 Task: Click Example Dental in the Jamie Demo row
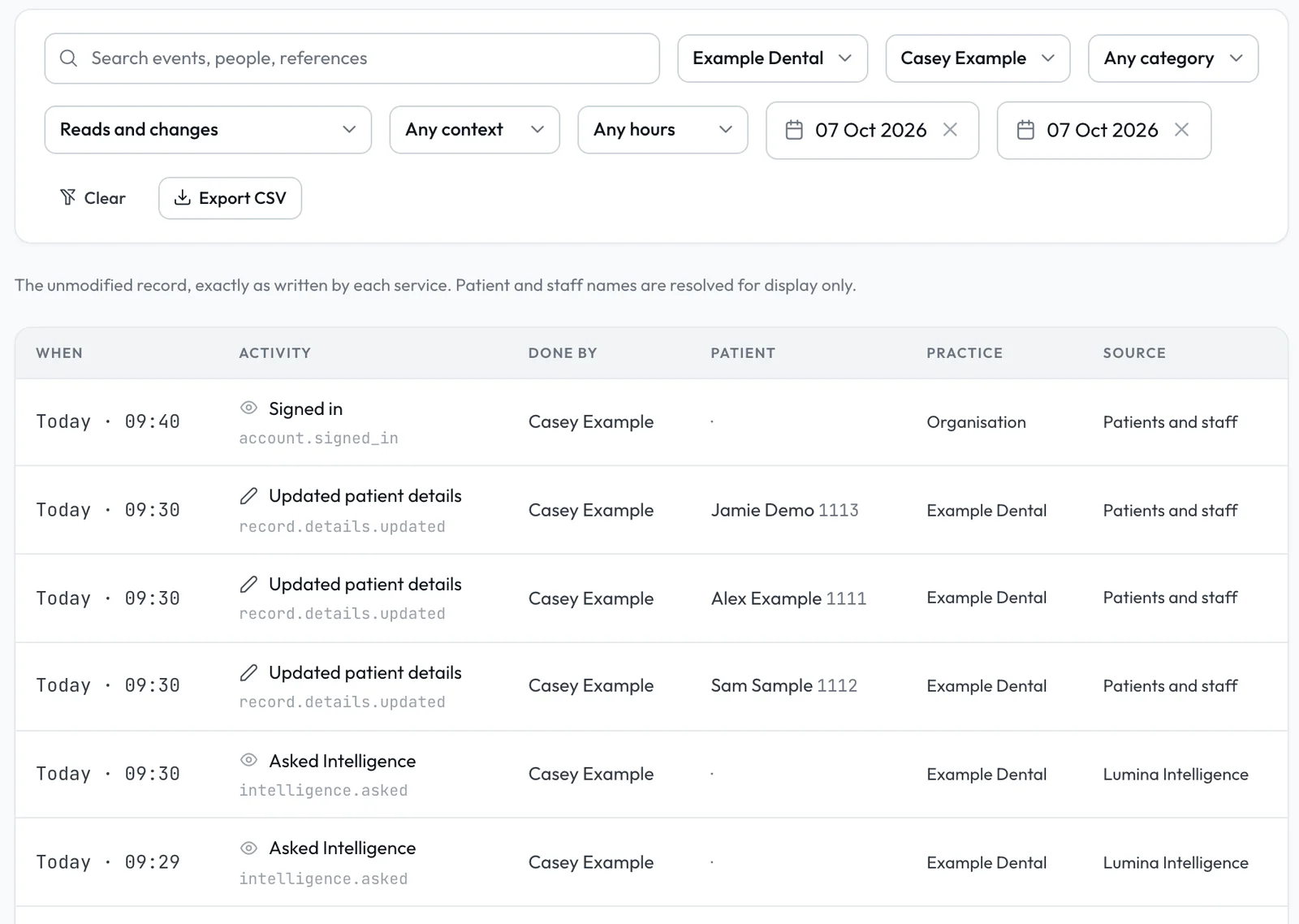(x=986, y=511)
